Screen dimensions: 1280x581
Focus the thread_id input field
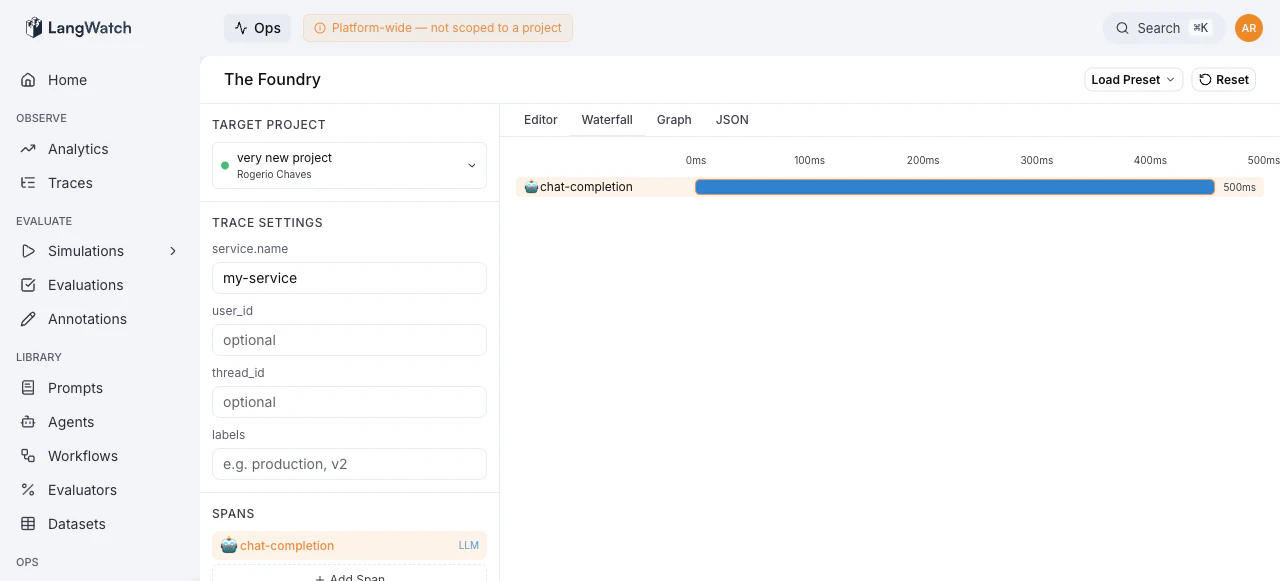pyautogui.click(x=349, y=402)
